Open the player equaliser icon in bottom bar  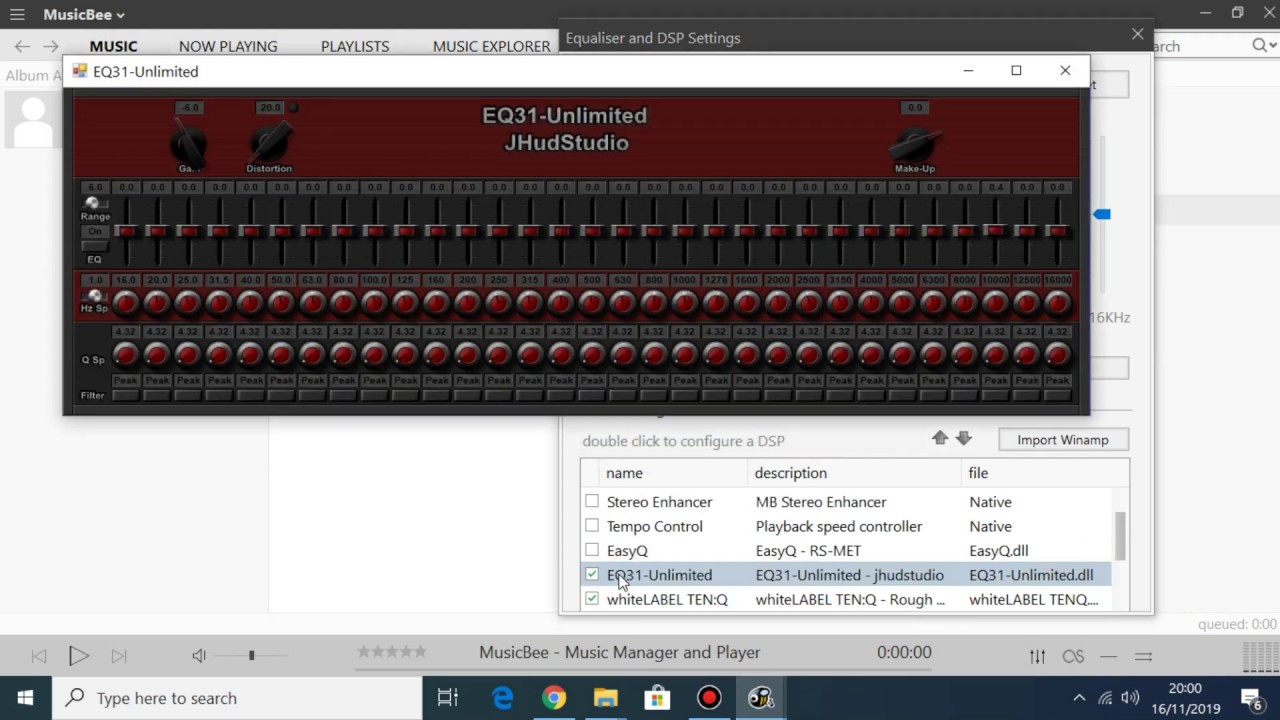1038,656
